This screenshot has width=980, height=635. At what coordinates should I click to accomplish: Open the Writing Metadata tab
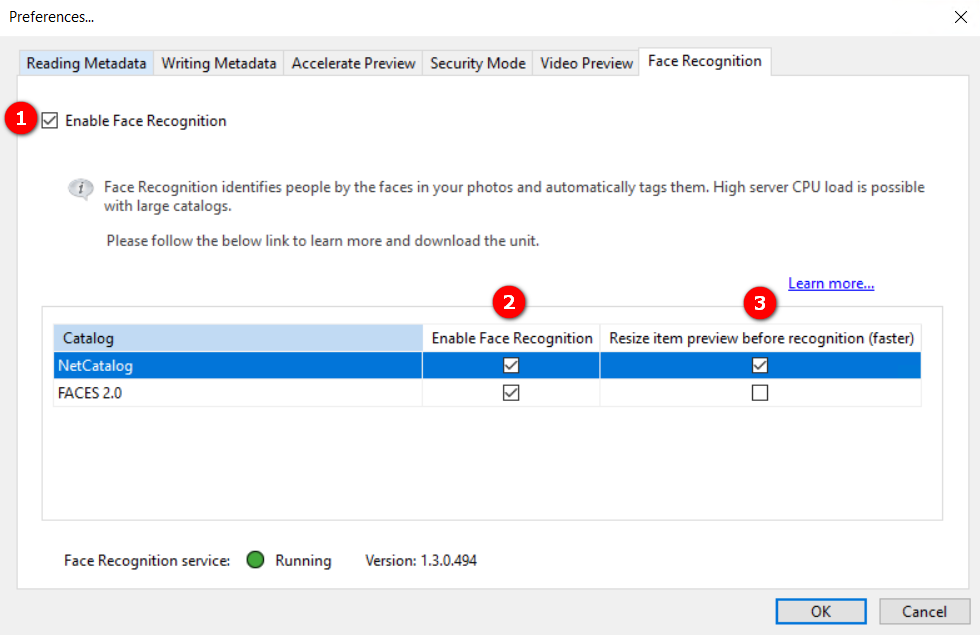pyautogui.click(x=218, y=63)
